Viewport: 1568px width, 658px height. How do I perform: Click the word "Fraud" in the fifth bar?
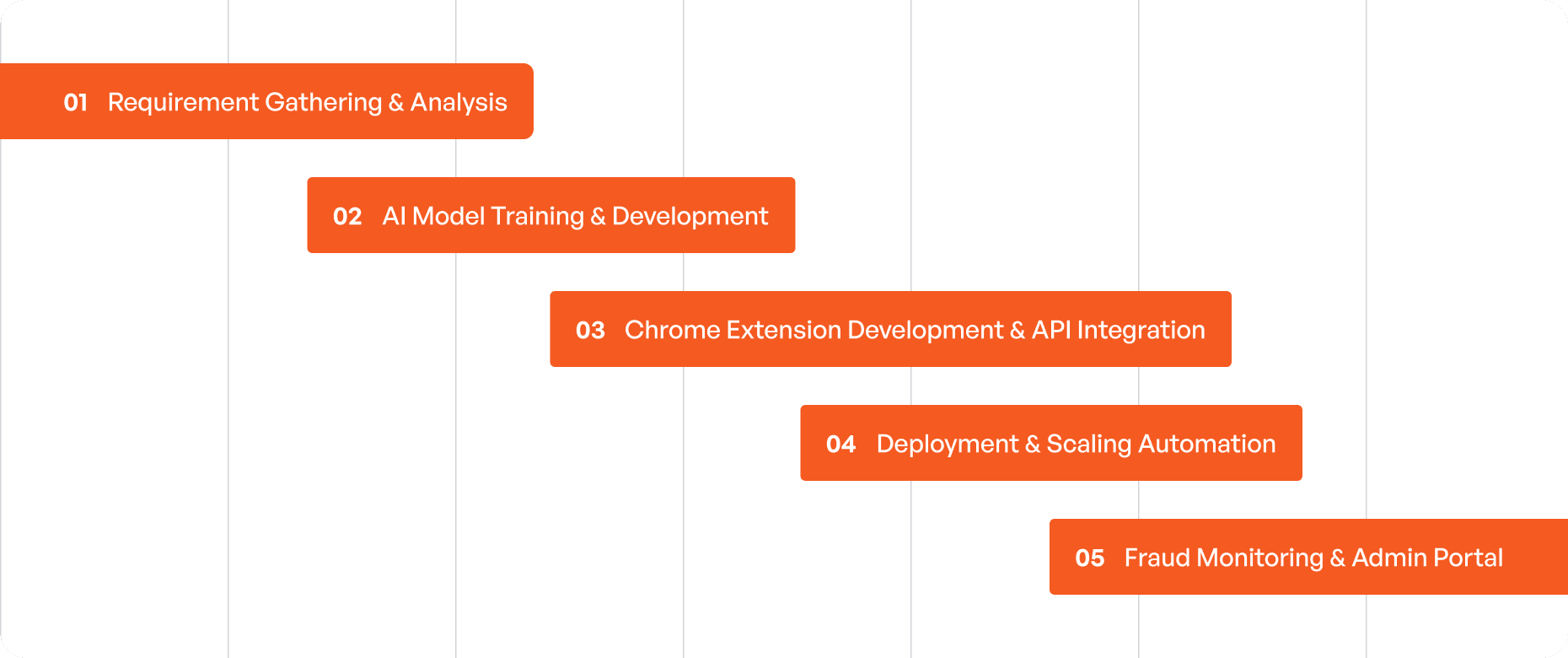pyautogui.click(x=1157, y=558)
